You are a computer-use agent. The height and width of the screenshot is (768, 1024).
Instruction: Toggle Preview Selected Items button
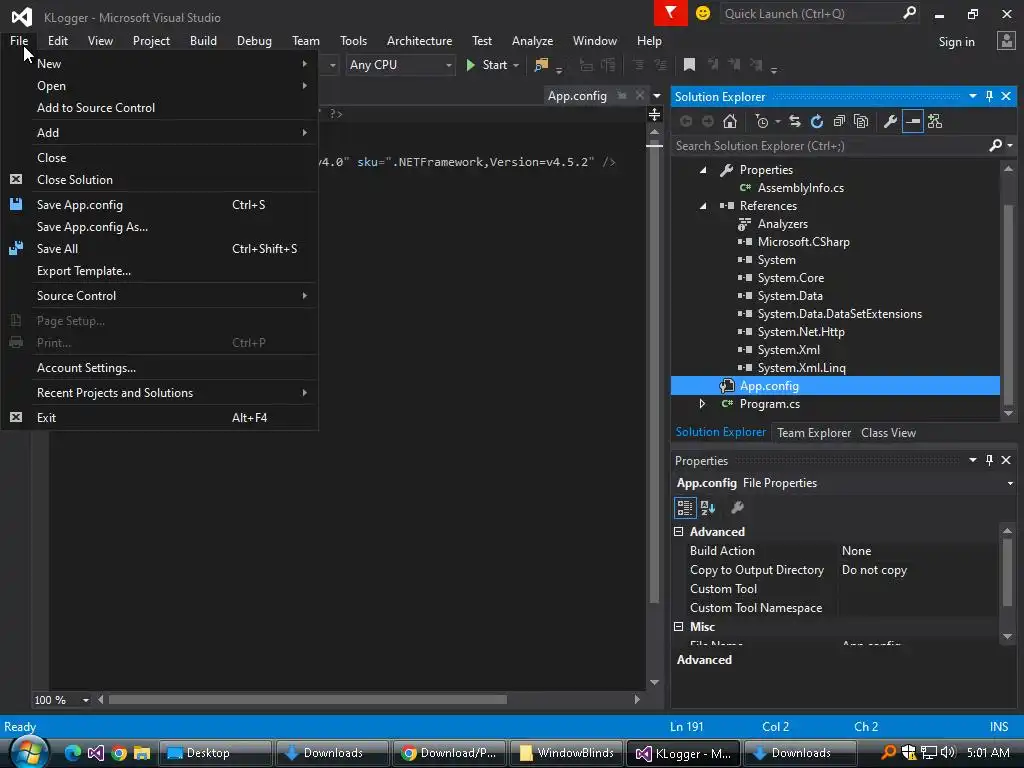pos(912,121)
